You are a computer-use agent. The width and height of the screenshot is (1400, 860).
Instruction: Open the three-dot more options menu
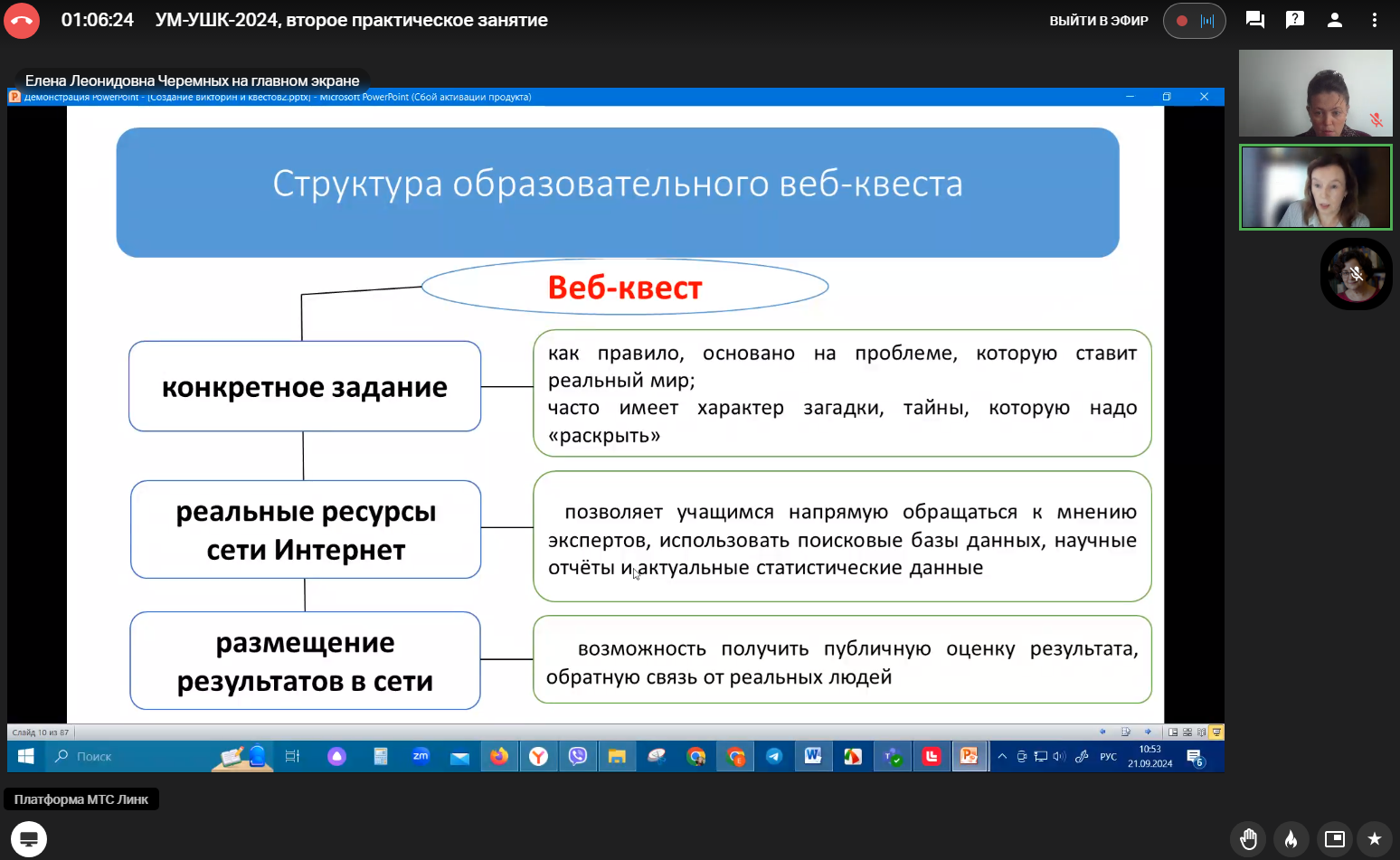(x=1374, y=20)
